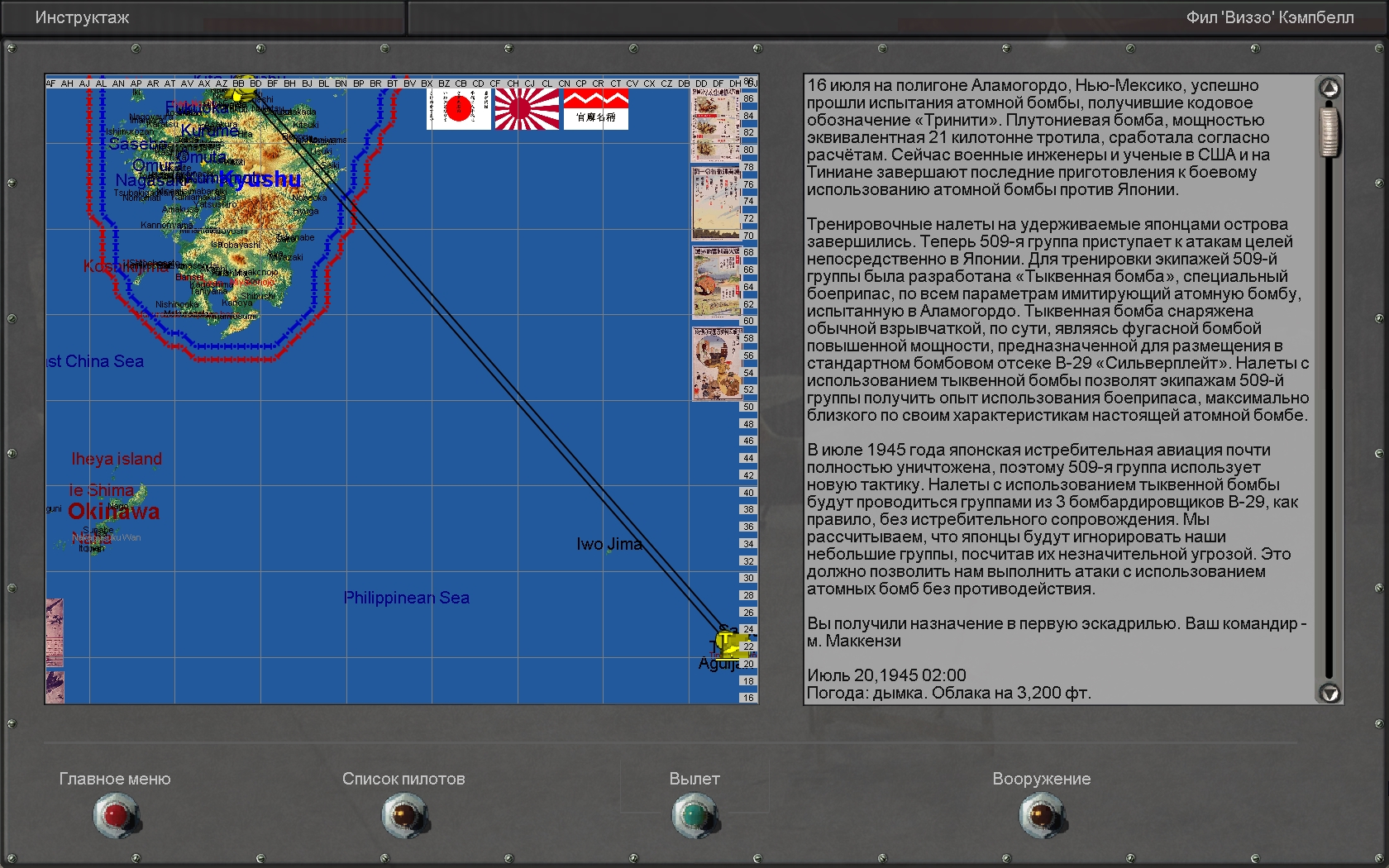Viewport: 1389px width, 868px height.
Task: Select the red zigzag banner with kanji
Action: 595,109
